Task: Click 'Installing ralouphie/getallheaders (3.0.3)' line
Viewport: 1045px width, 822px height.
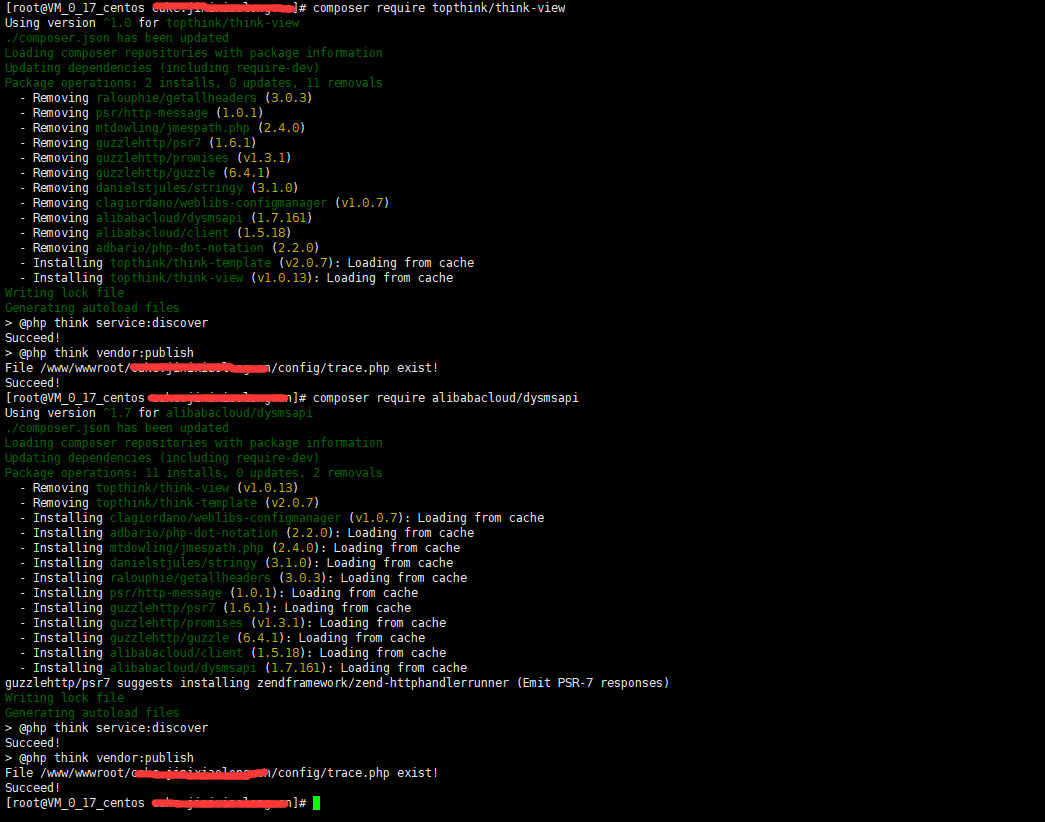Action: pos(243,578)
